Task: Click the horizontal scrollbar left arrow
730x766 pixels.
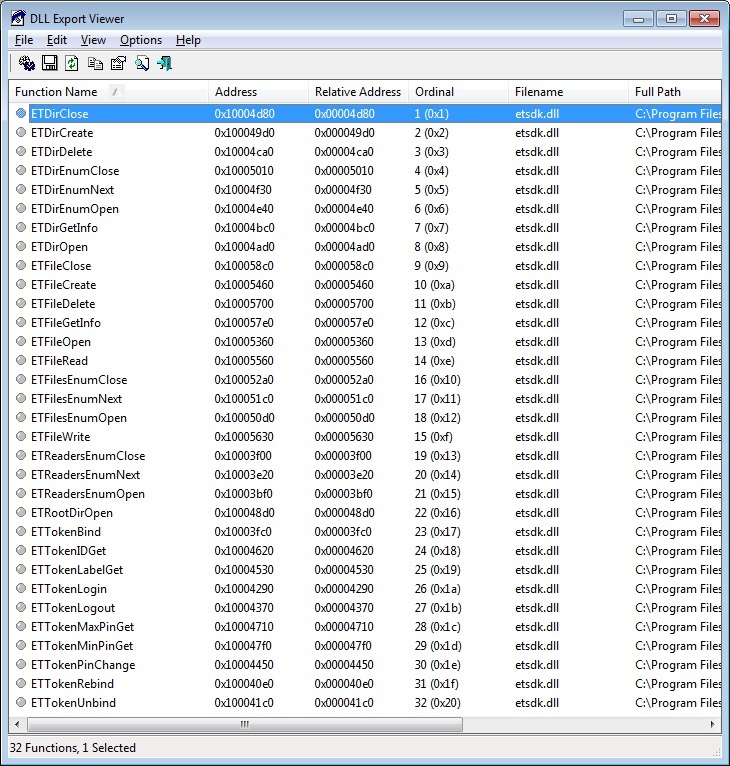Action: click(18, 724)
